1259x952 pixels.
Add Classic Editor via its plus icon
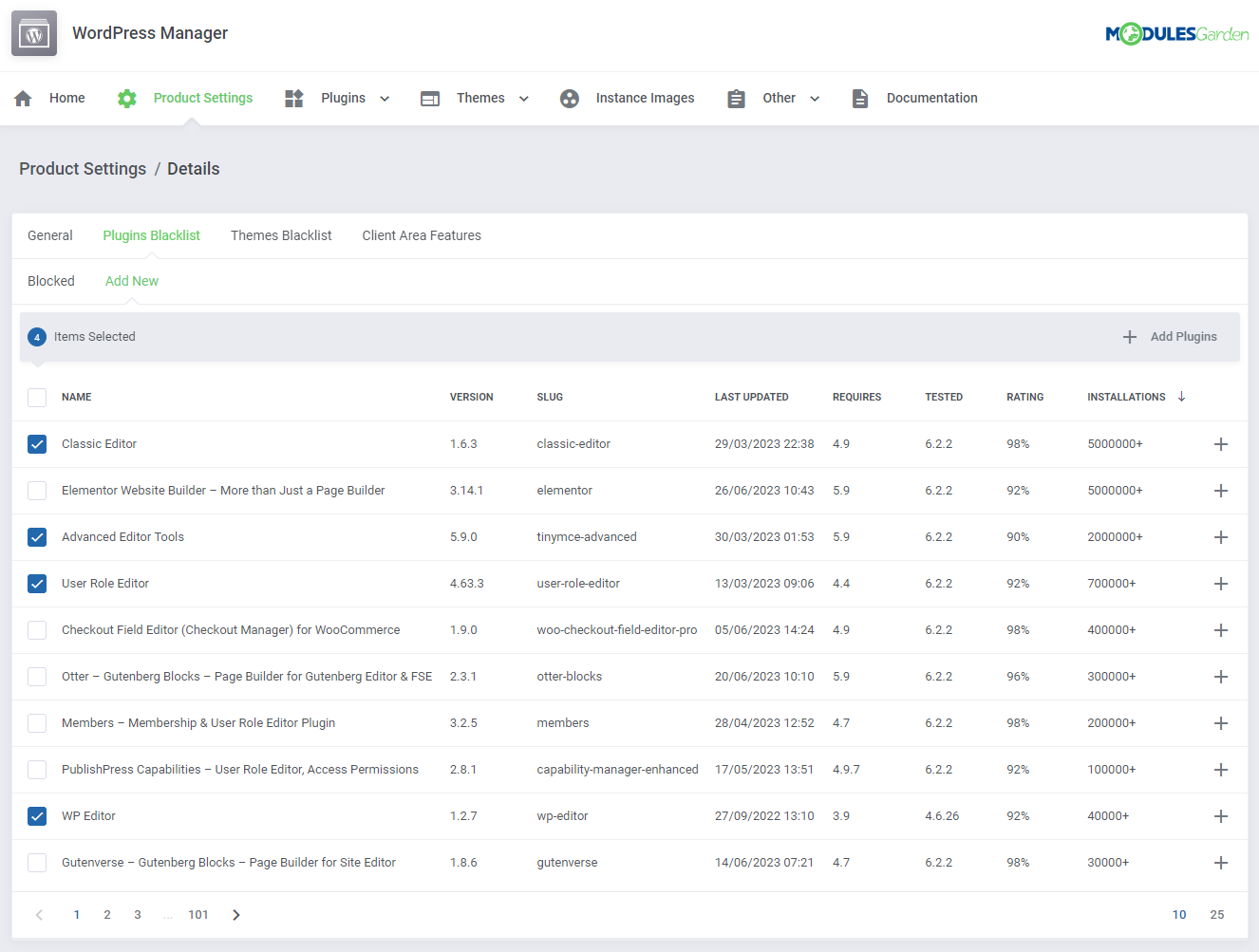1221,444
